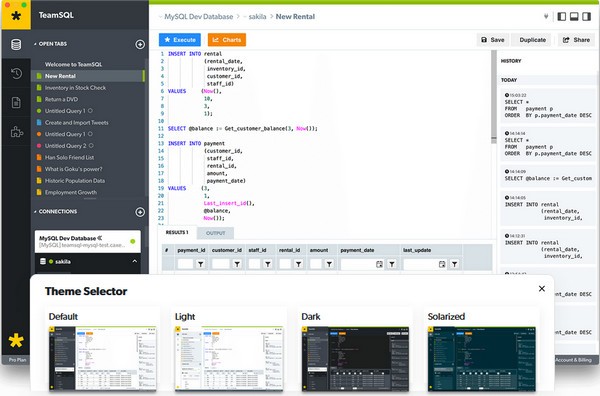Toggle the right panel layout icon
600x396 pixels.
click(586, 16)
